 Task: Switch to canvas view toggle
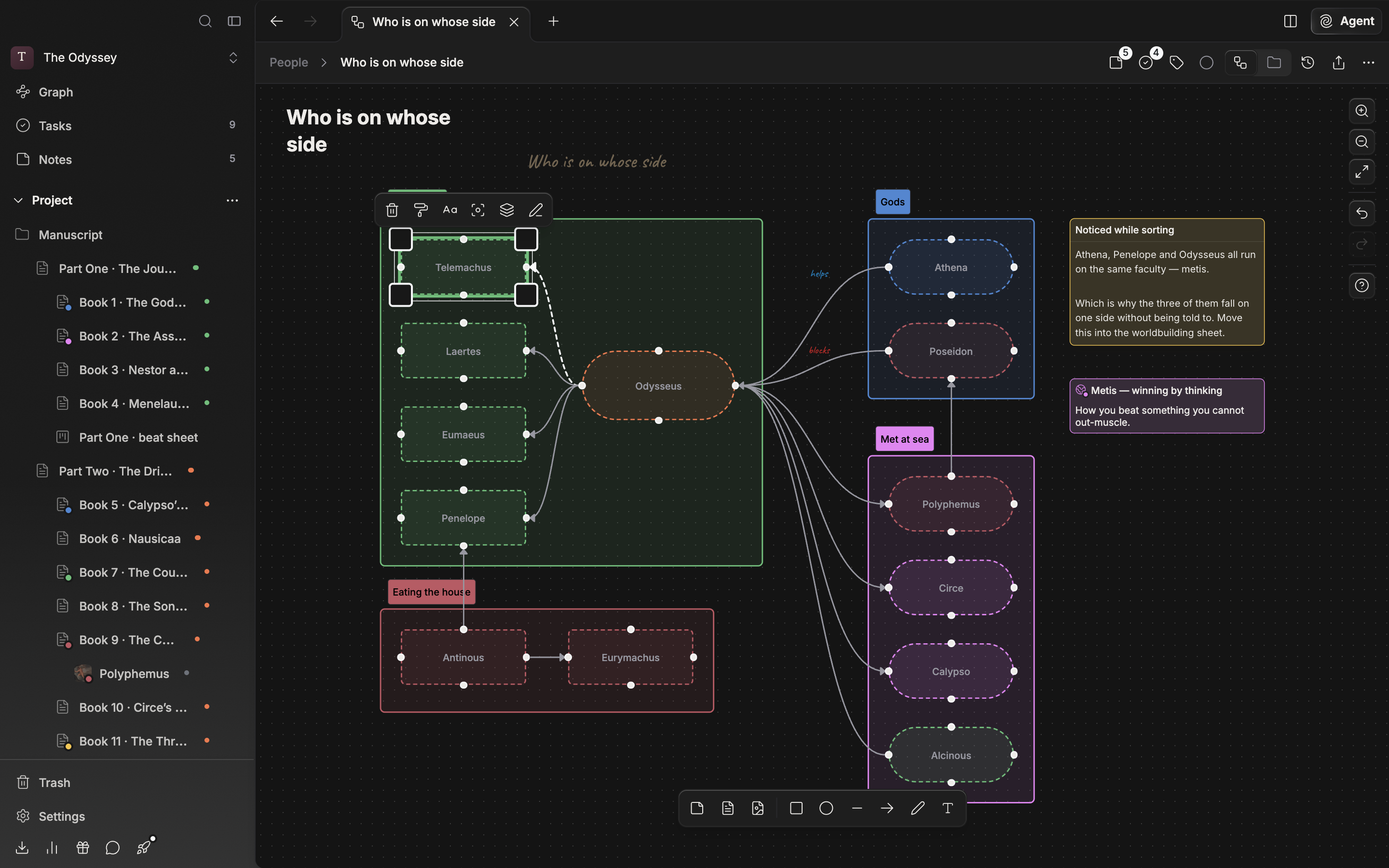[1240, 62]
